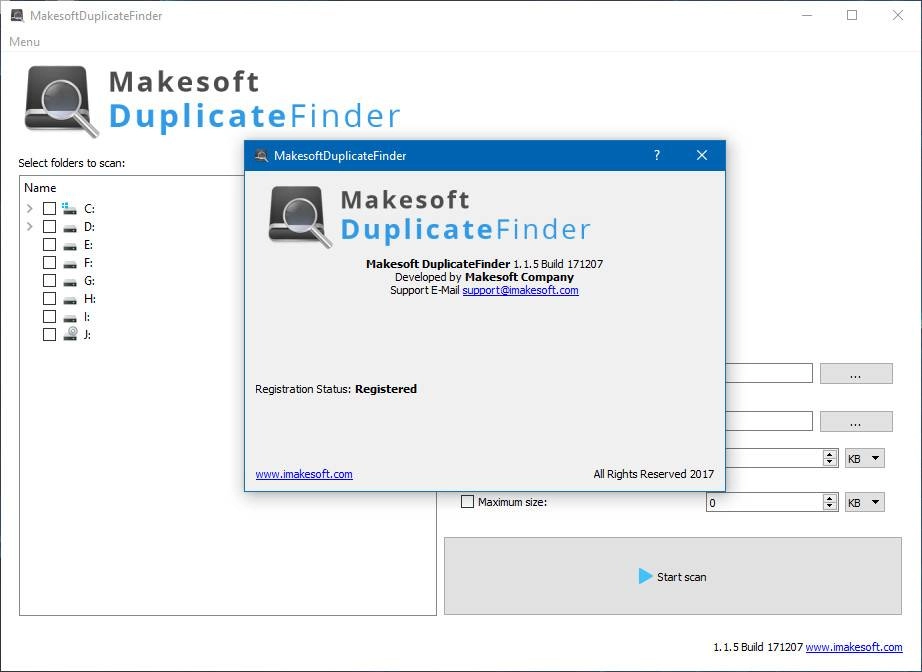Viewport: 922px width, 672px height.
Task: Click the upper path input field
Action: pos(769,373)
